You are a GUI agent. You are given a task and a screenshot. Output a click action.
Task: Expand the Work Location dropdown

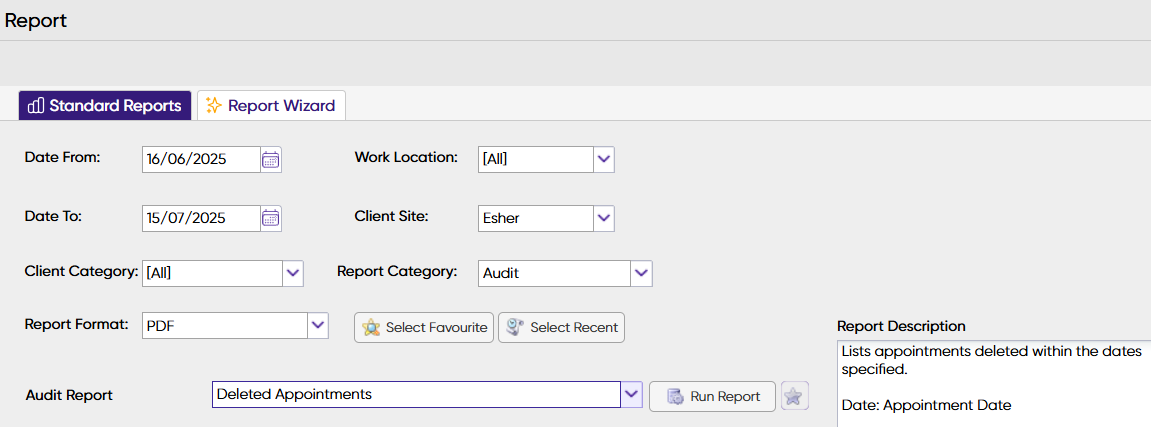pyautogui.click(x=603, y=159)
